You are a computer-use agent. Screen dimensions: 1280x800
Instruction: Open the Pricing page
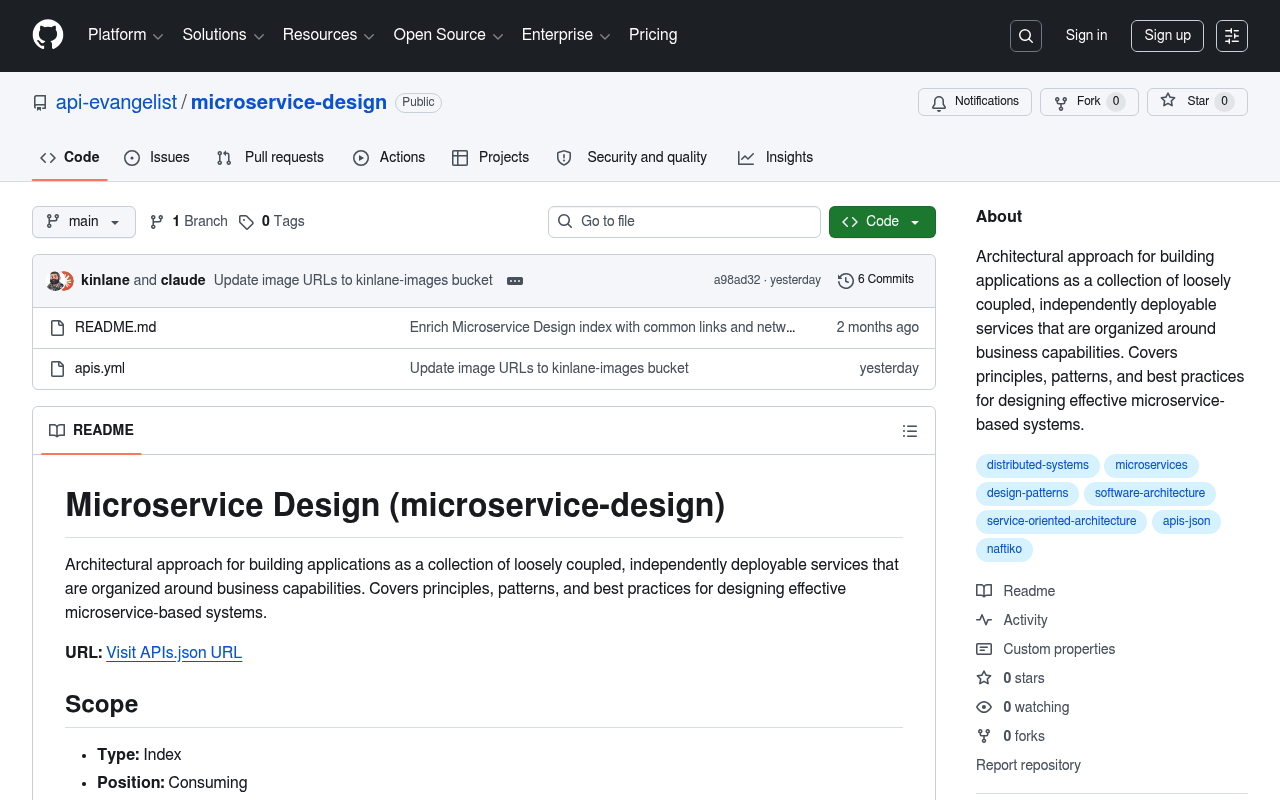click(x=653, y=35)
